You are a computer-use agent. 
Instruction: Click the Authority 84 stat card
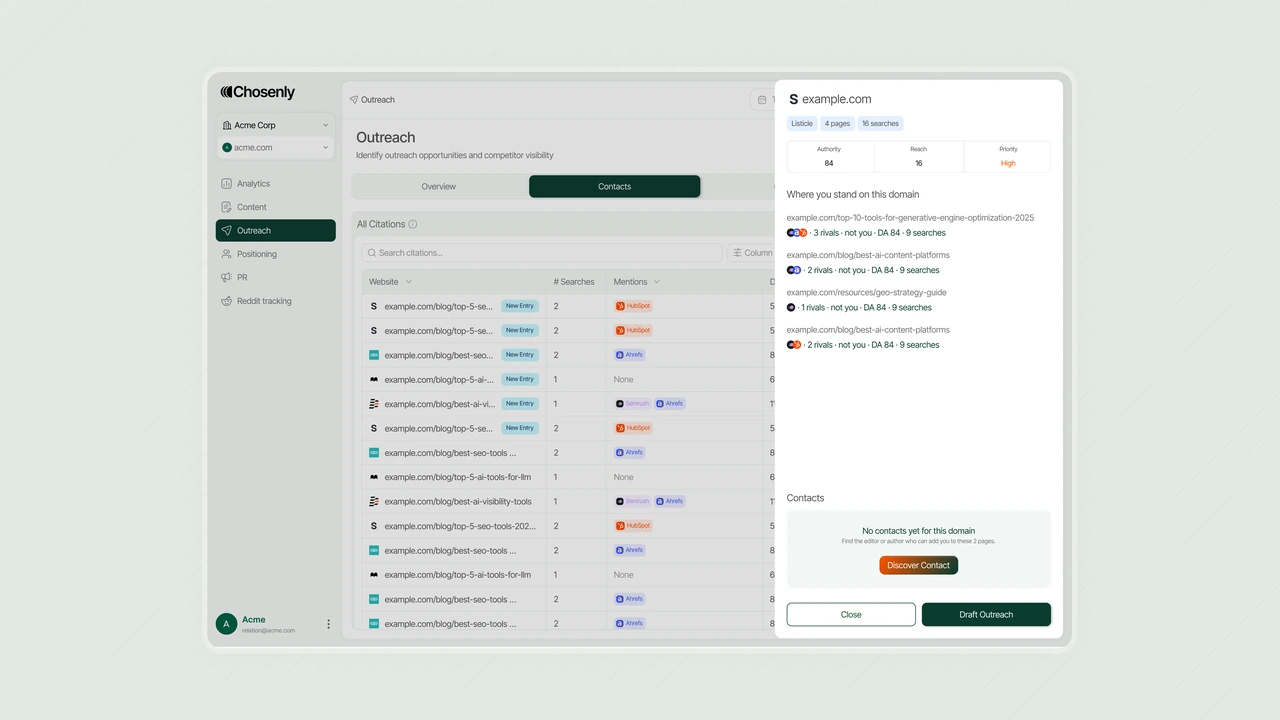point(830,156)
